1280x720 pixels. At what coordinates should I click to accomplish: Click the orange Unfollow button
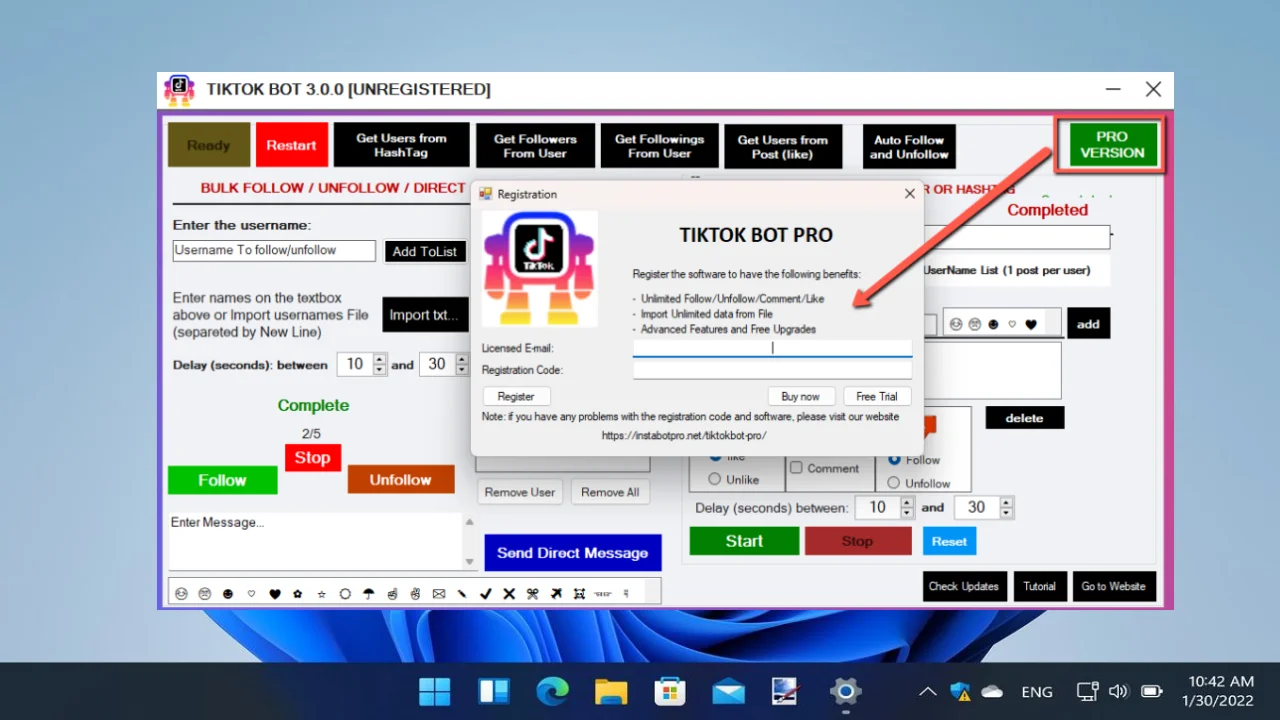pyautogui.click(x=401, y=480)
